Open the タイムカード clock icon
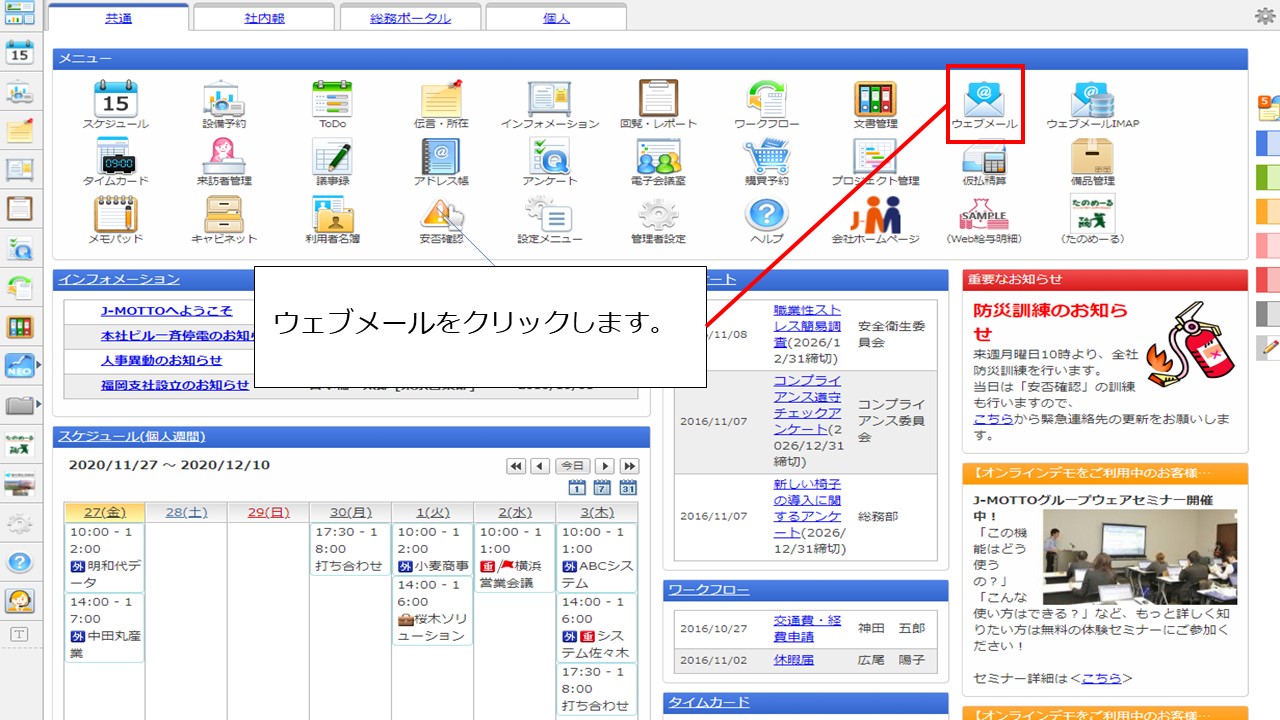Screen dimensions: 1280x720 115,158
